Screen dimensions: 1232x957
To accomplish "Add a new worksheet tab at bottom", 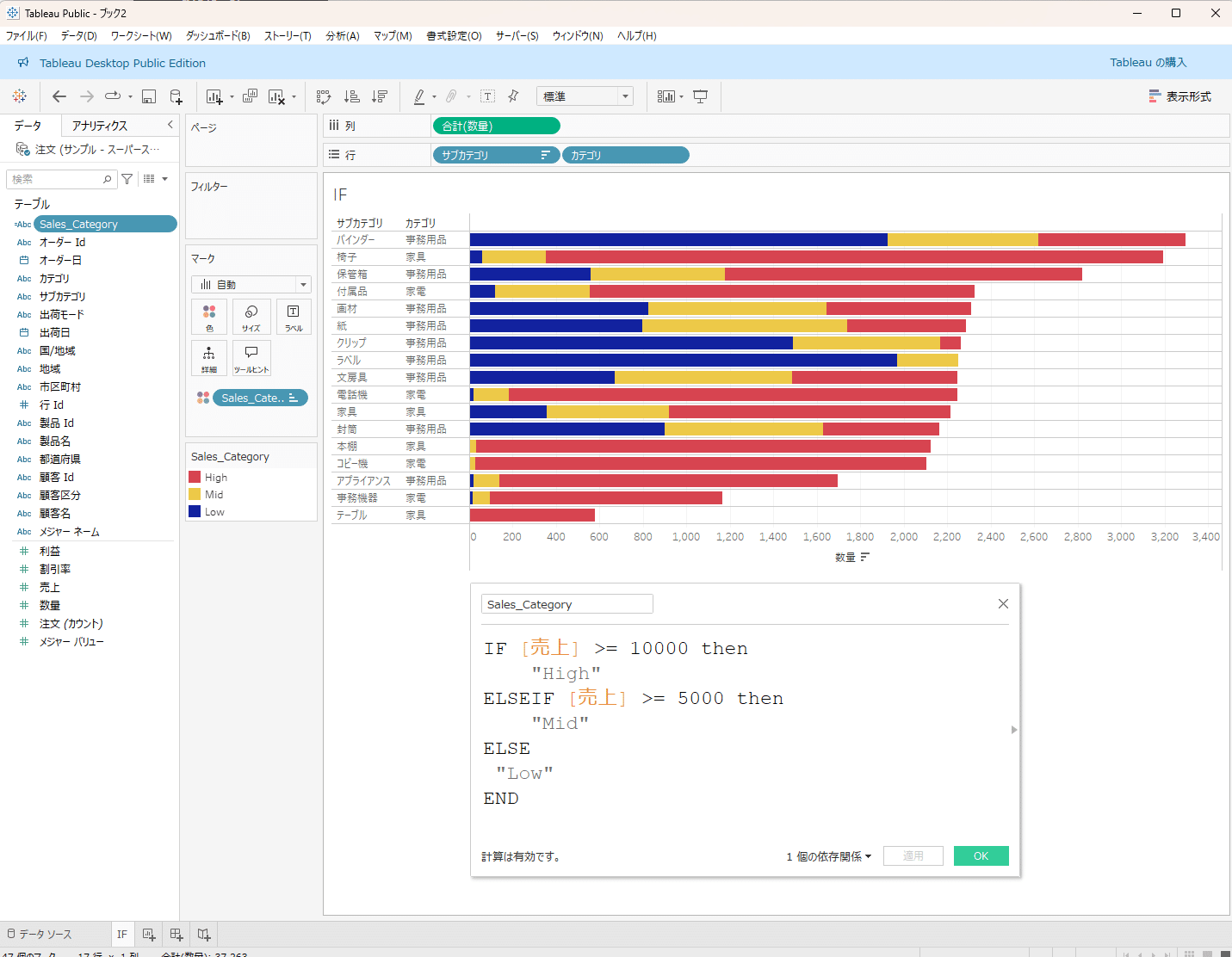I will click(149, 934).
